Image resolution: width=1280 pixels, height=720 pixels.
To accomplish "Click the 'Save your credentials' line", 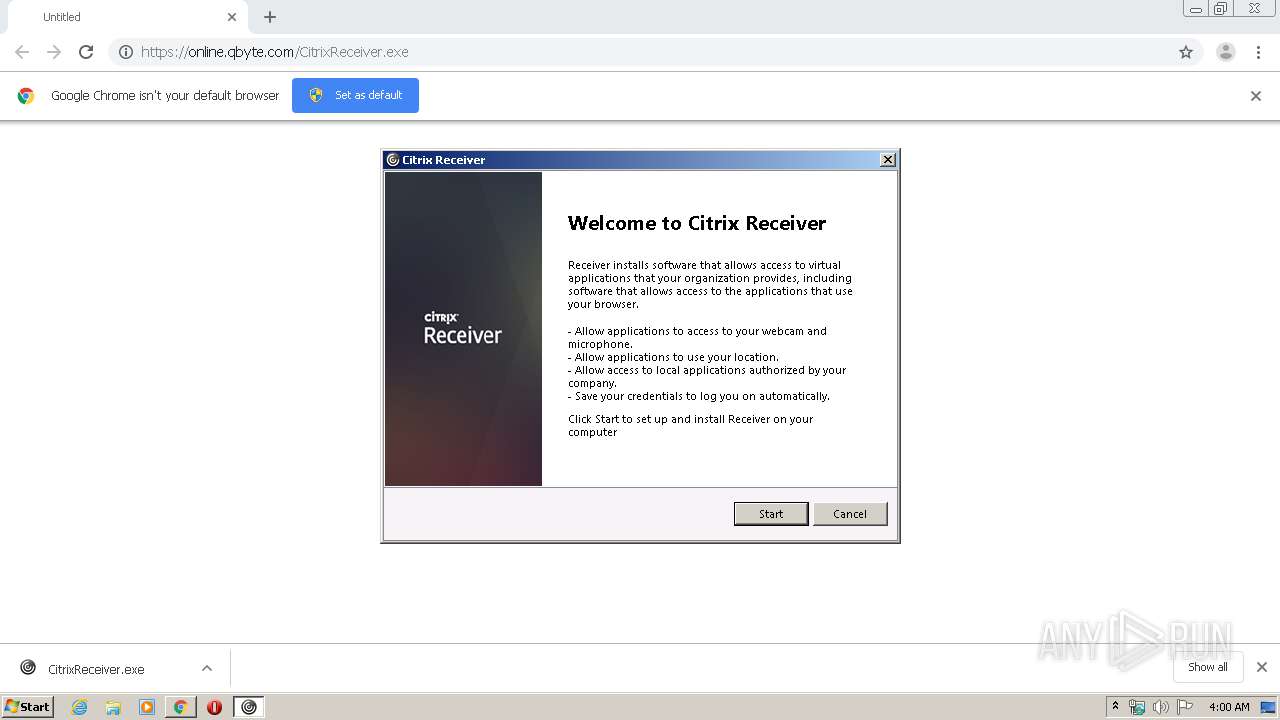I will tap(699, 396).
